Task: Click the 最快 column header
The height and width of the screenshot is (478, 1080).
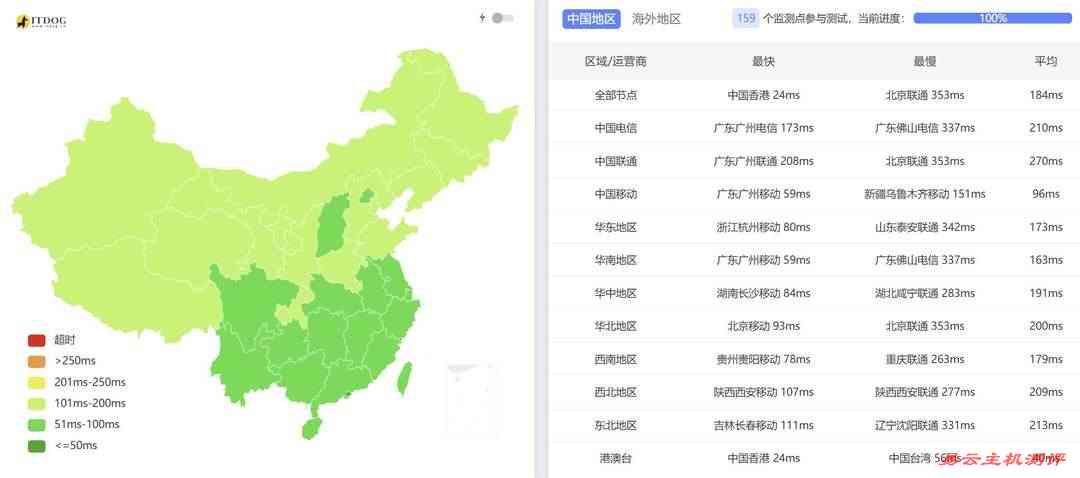Action: tap(763, 61)
